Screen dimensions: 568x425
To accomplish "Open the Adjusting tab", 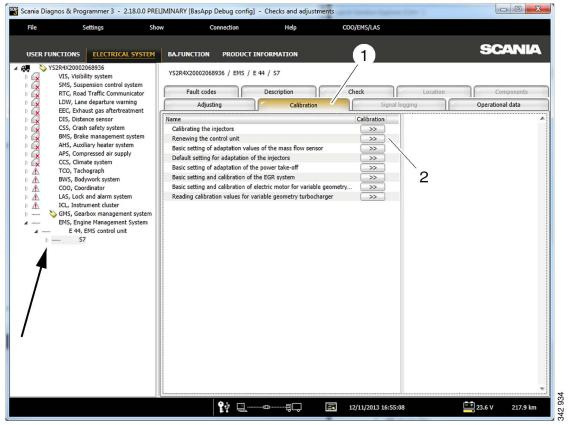I will point(209,105).
